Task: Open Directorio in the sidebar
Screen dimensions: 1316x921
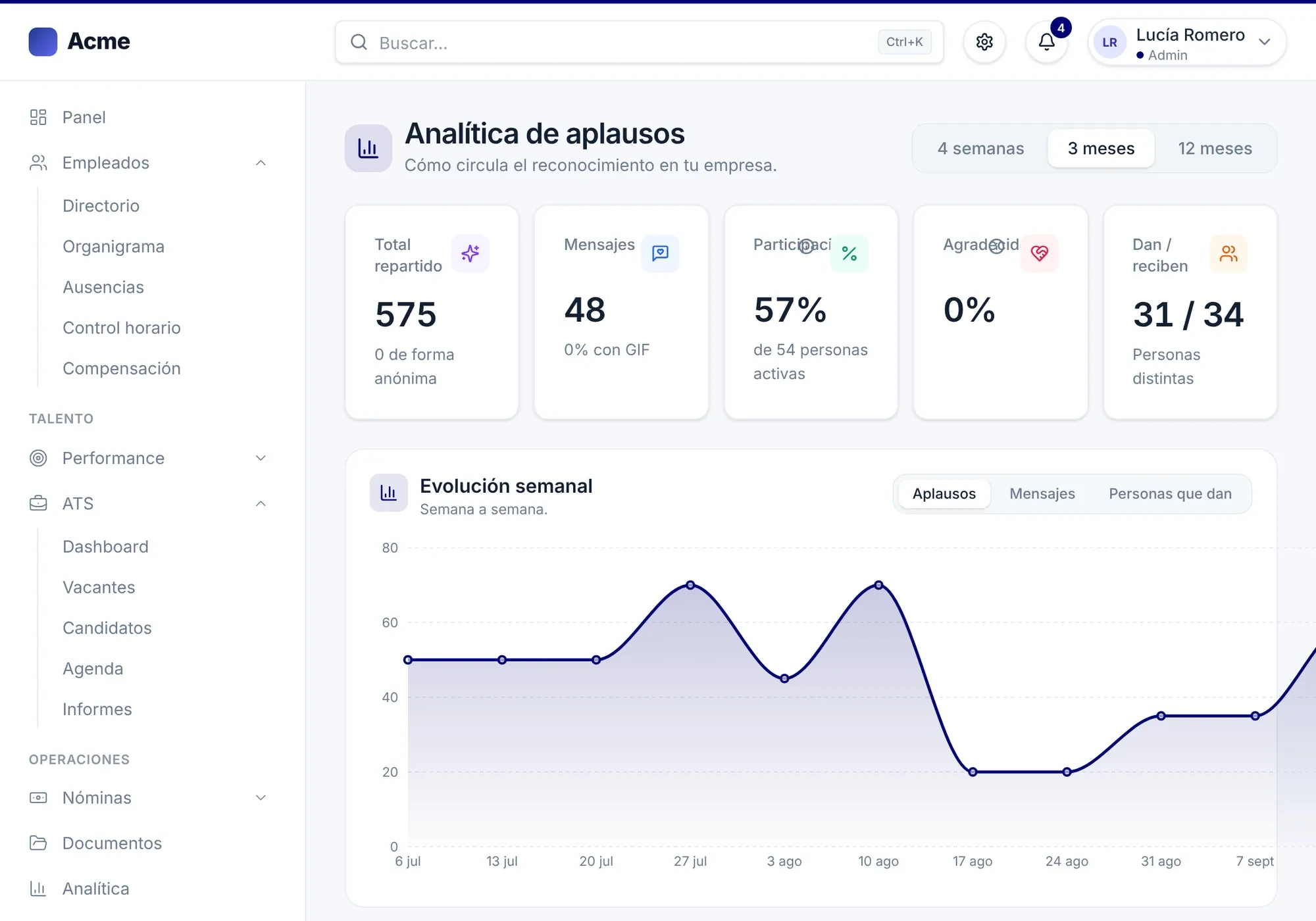Action: coord(101,206)
